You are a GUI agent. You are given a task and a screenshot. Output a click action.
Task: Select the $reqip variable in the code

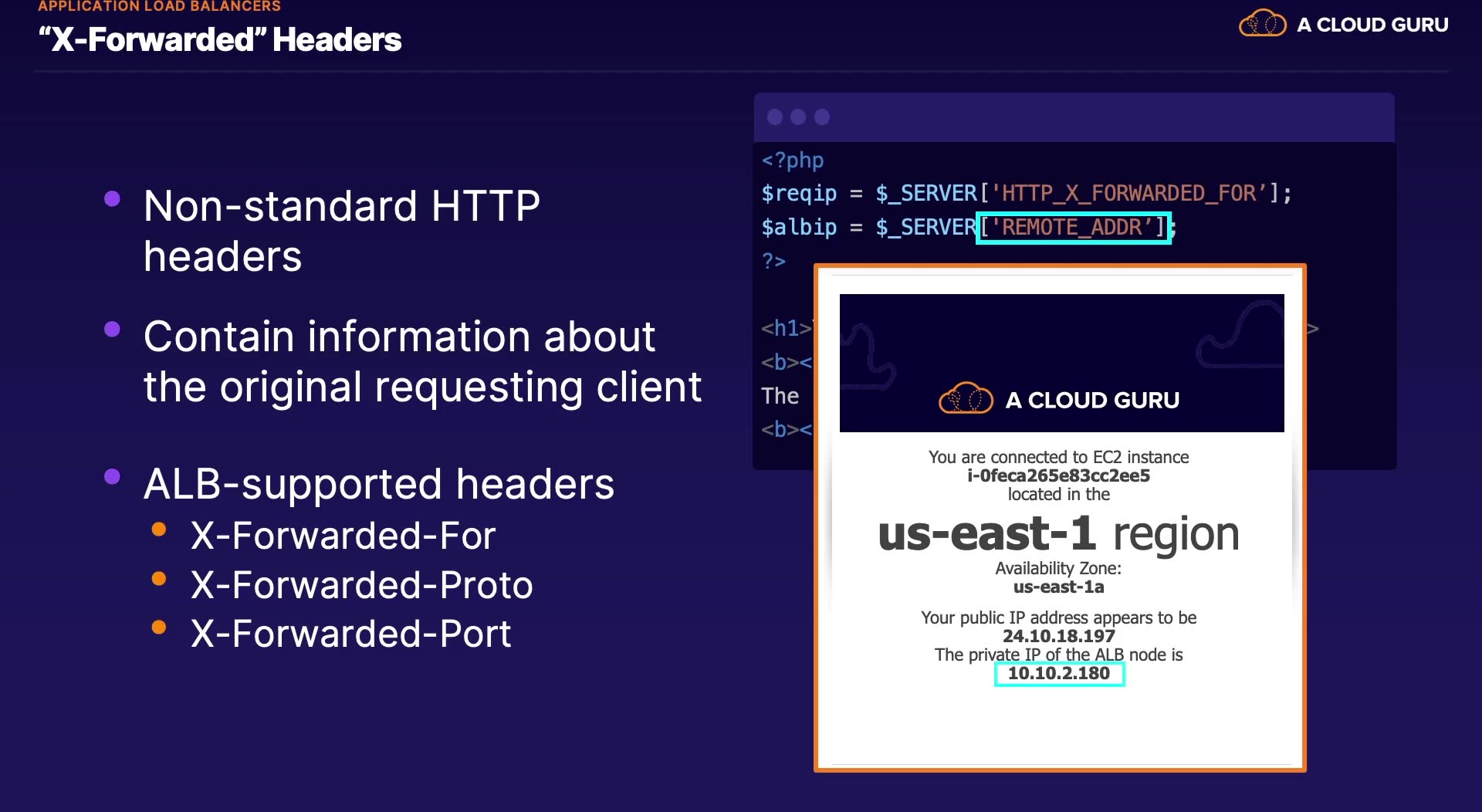pos(799,193)
